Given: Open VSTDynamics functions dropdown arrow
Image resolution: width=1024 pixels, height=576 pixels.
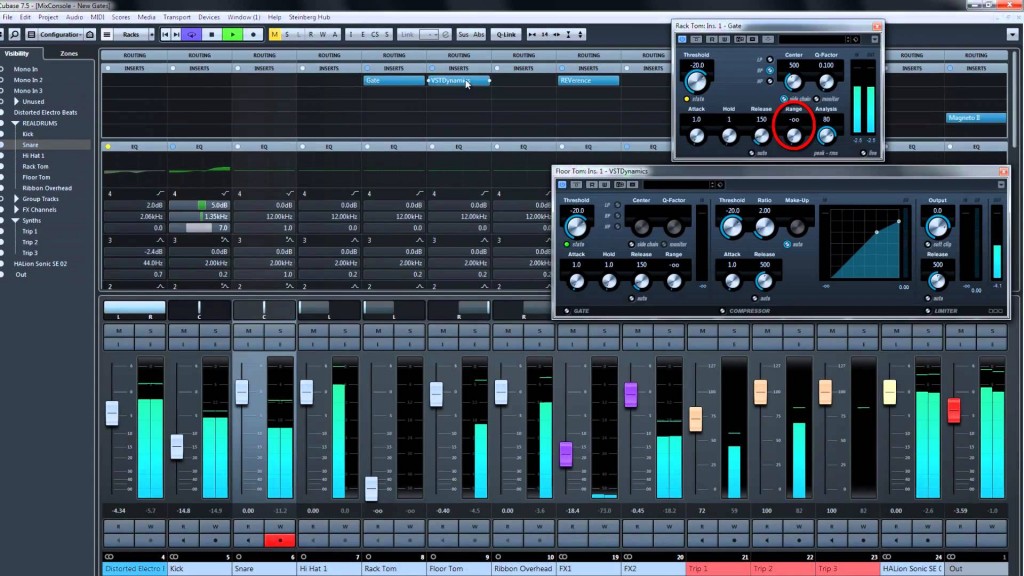Looking at the screenshot, I should point(1001,185).
